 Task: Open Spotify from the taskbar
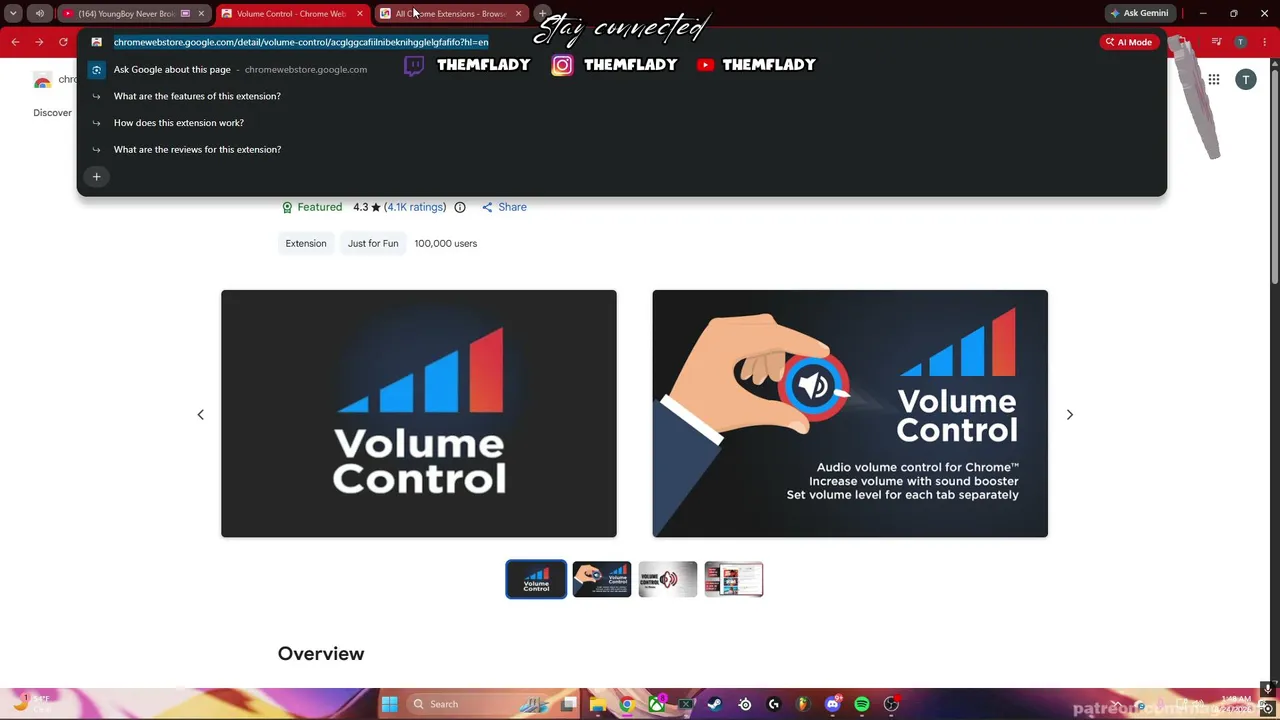point(861,704)
